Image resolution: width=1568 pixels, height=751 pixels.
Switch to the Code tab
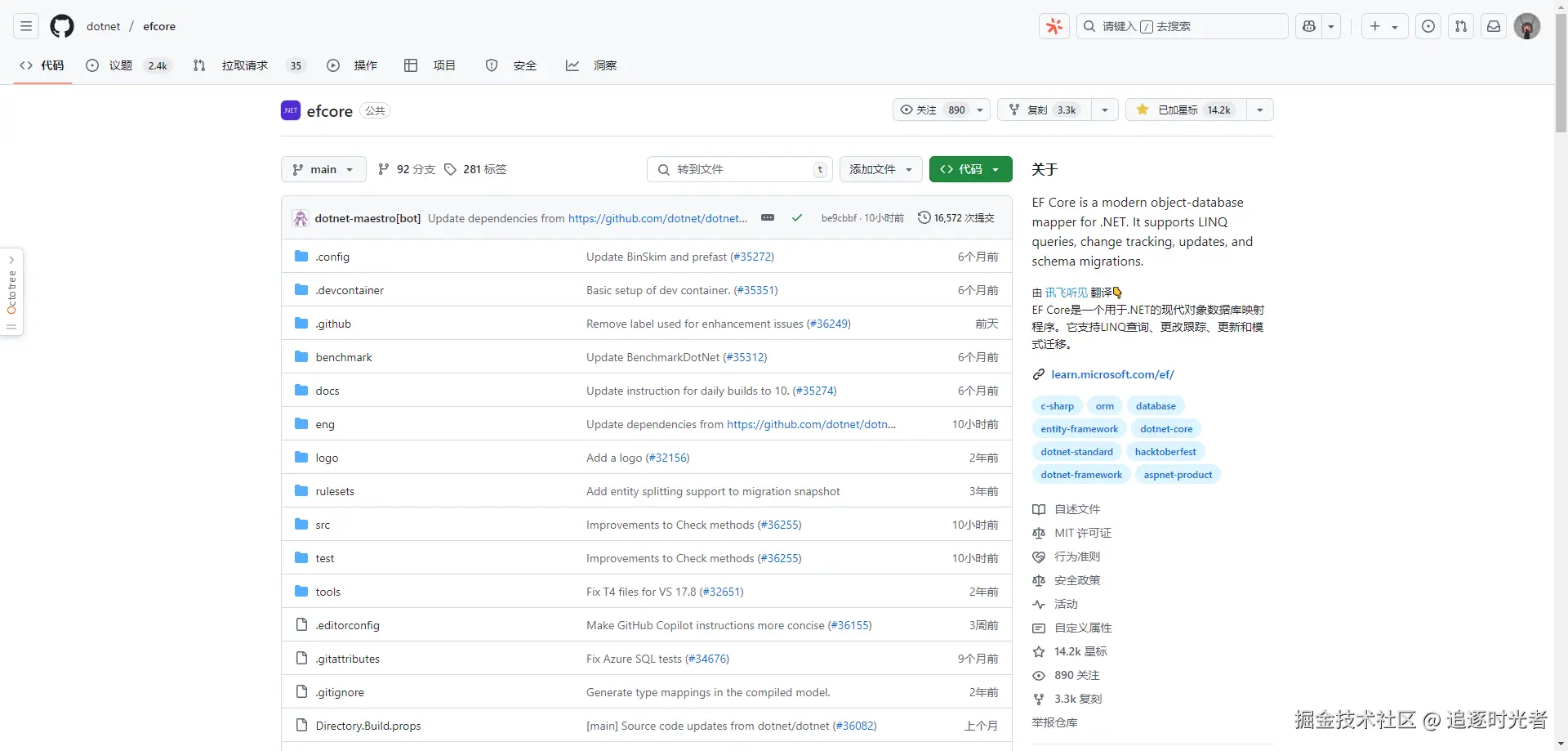42,65
